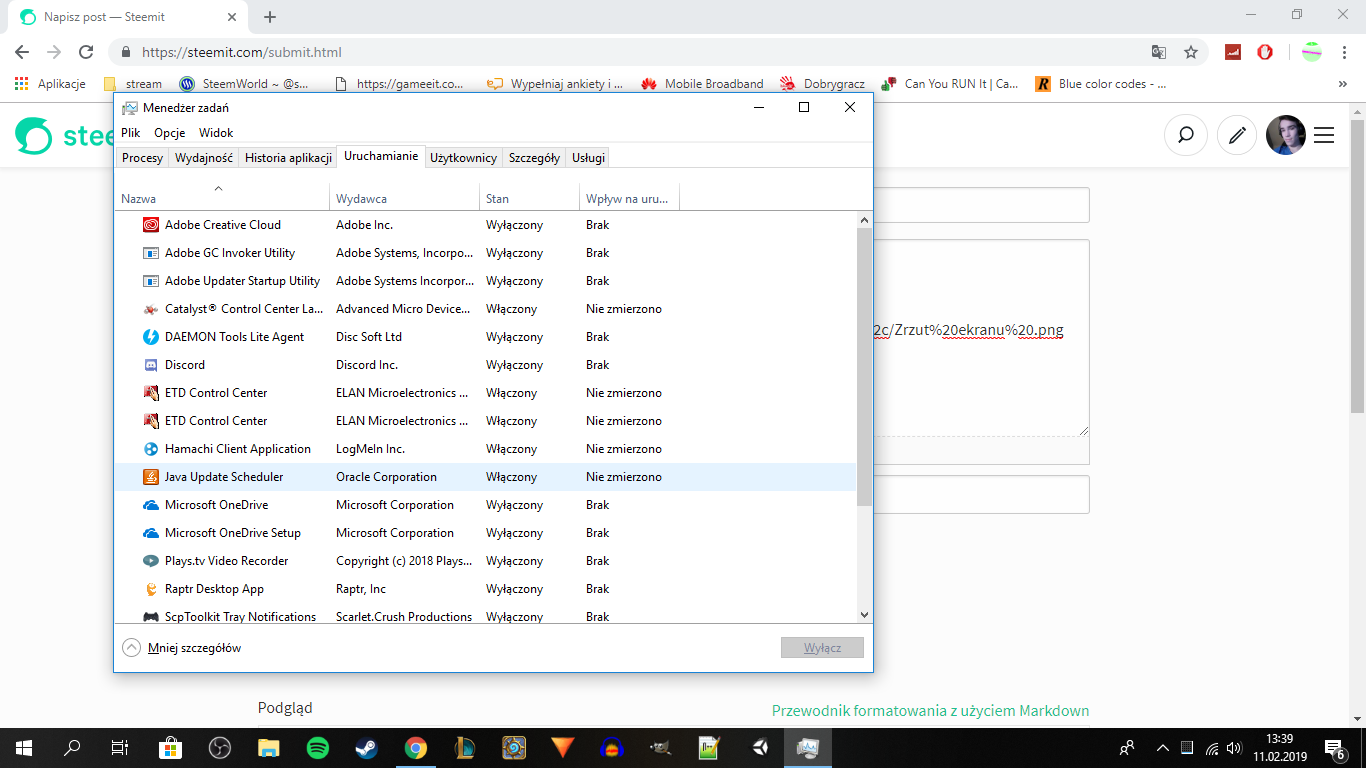Click the Wyłącz button
1366x768 pixels.
(x=822, y=648)
